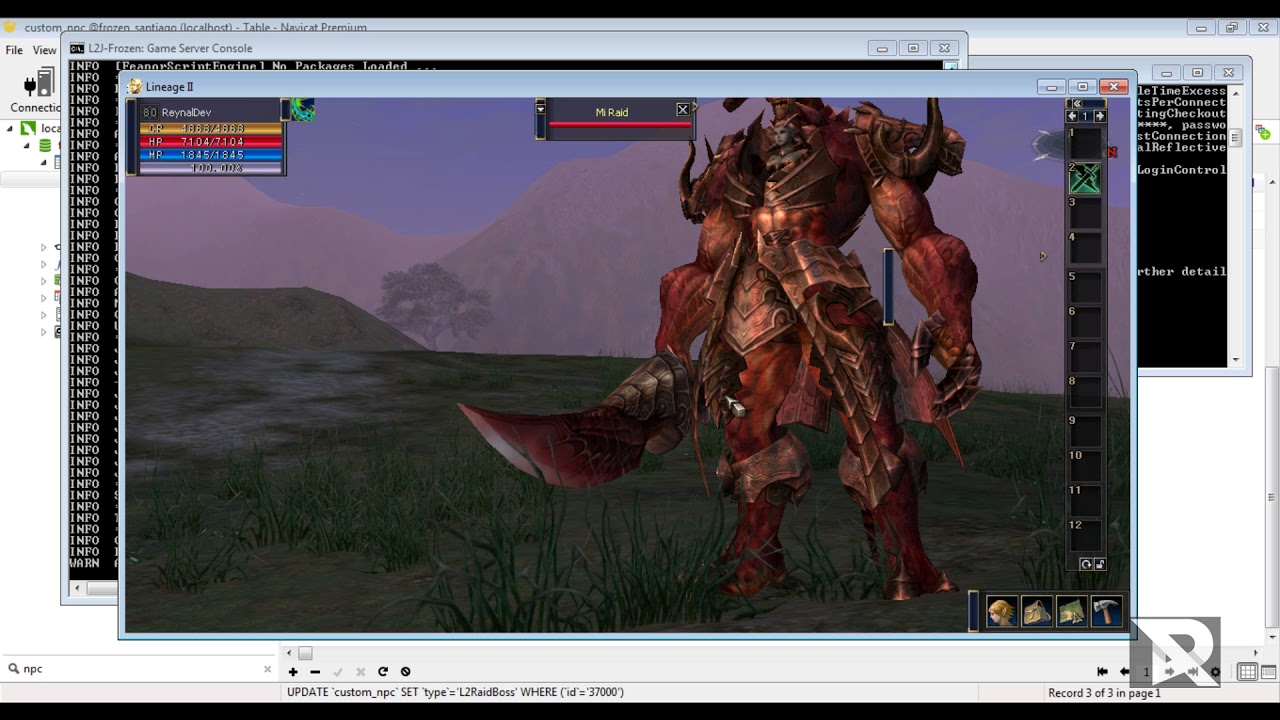The width and height of the screenshot is (1280, 720).
Task: Click the back console scrollbar down arrow
Action: pyautogui.click(x=1235, y=360)
